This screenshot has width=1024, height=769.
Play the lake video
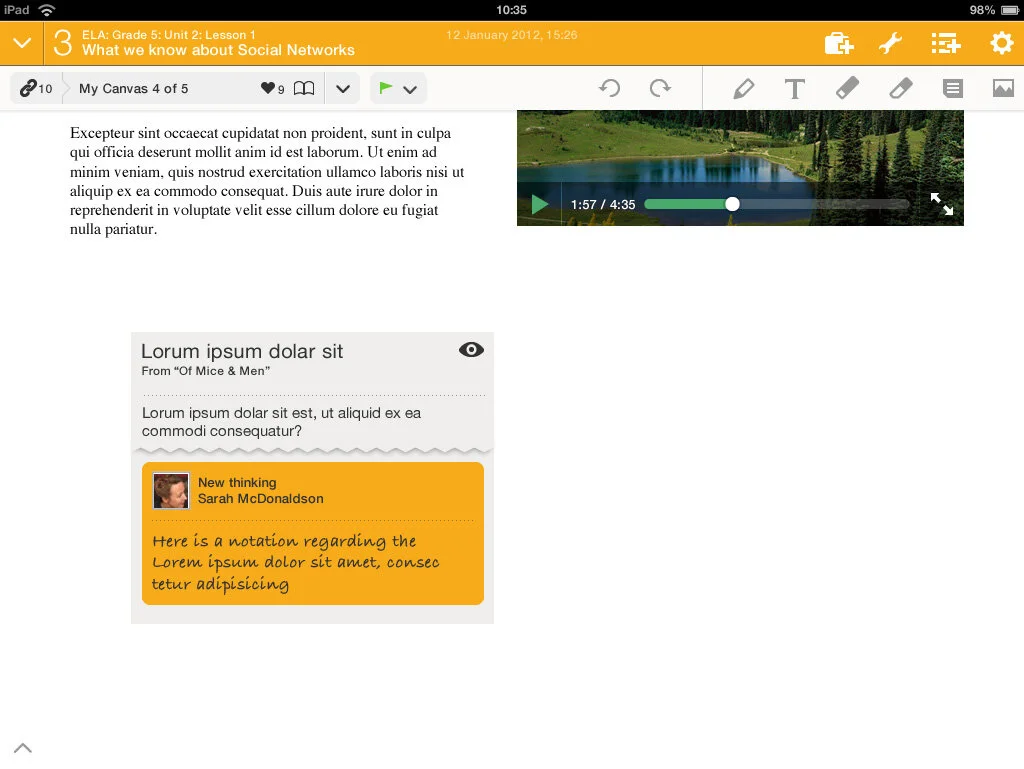pyautogui.click(x=540, y=203)
